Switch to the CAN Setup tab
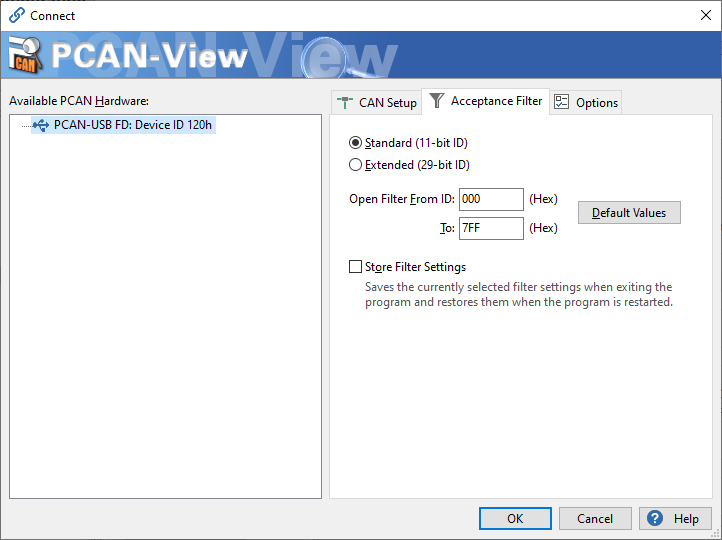 coord(377,102)
